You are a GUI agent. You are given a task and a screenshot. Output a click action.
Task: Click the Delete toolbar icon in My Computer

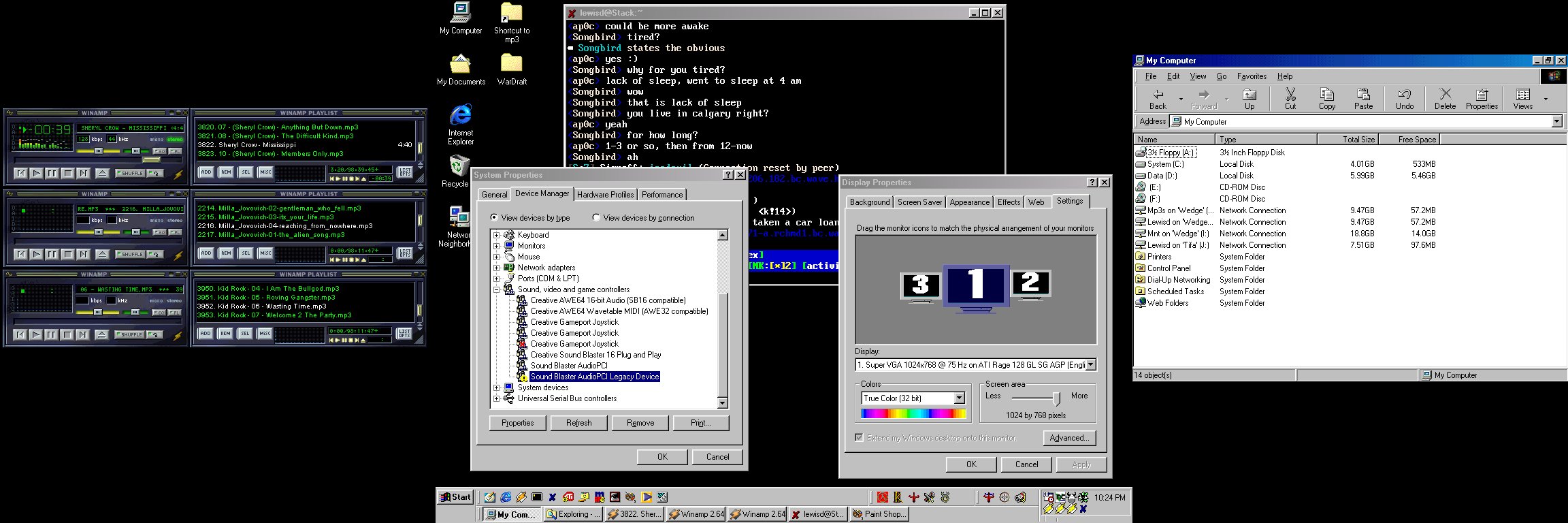click(x=1445, y=99)
